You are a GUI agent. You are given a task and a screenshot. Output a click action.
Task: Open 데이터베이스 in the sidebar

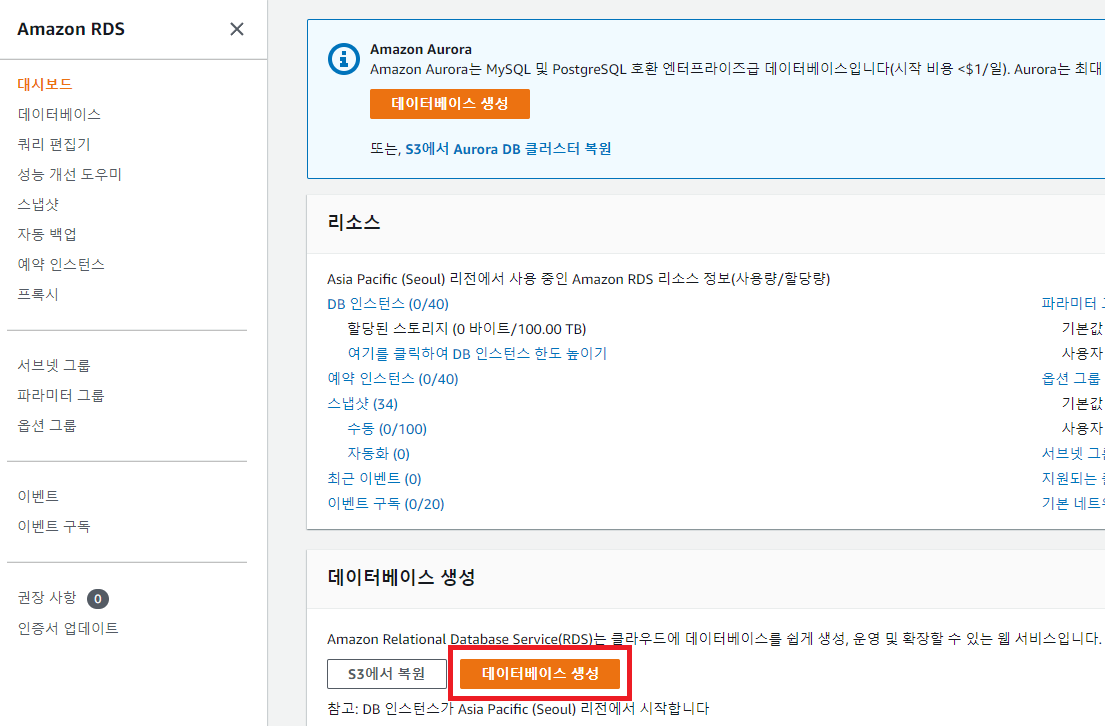coord(59,114)
